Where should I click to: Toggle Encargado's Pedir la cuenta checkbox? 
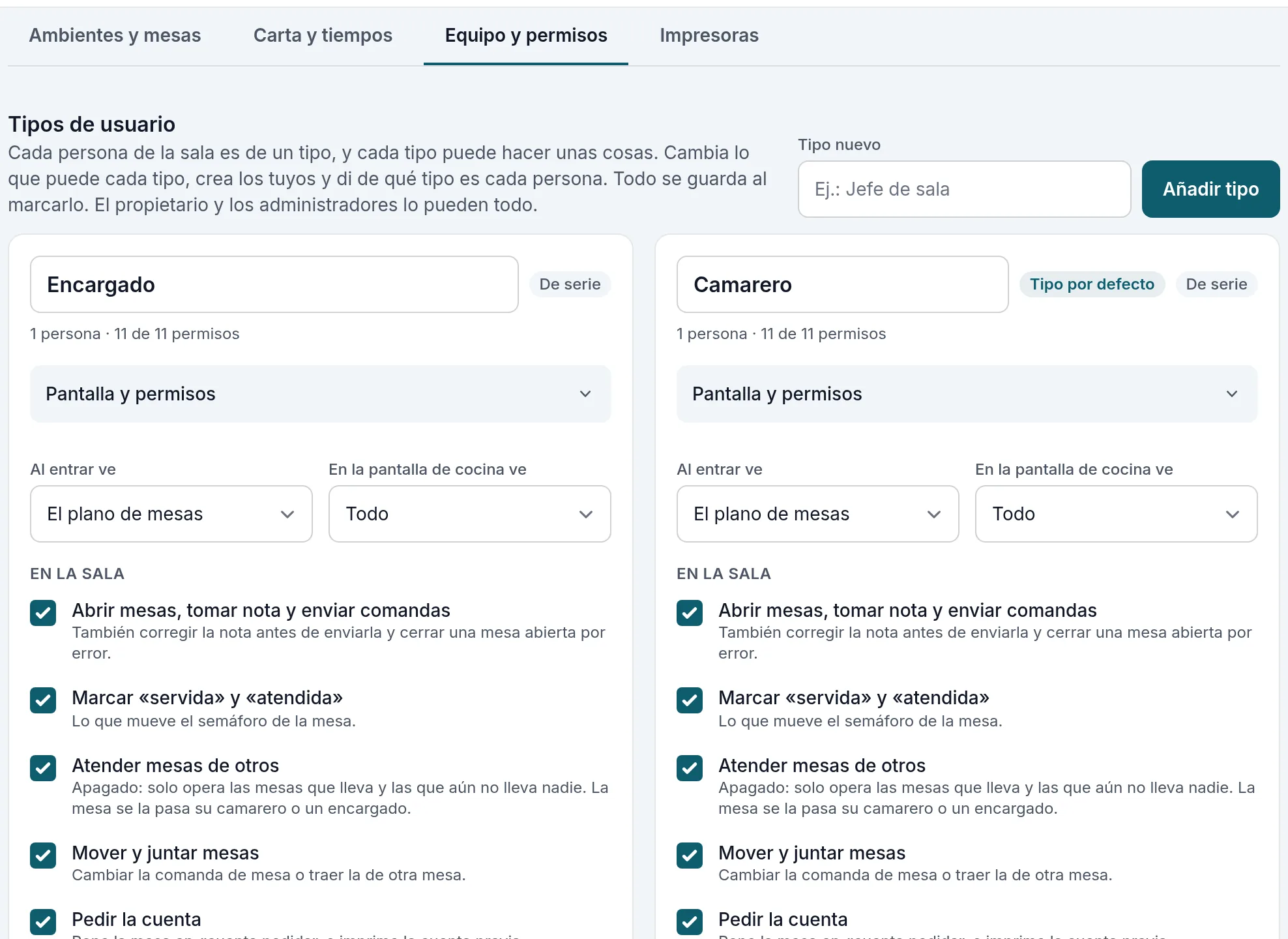tap(43, 922)
